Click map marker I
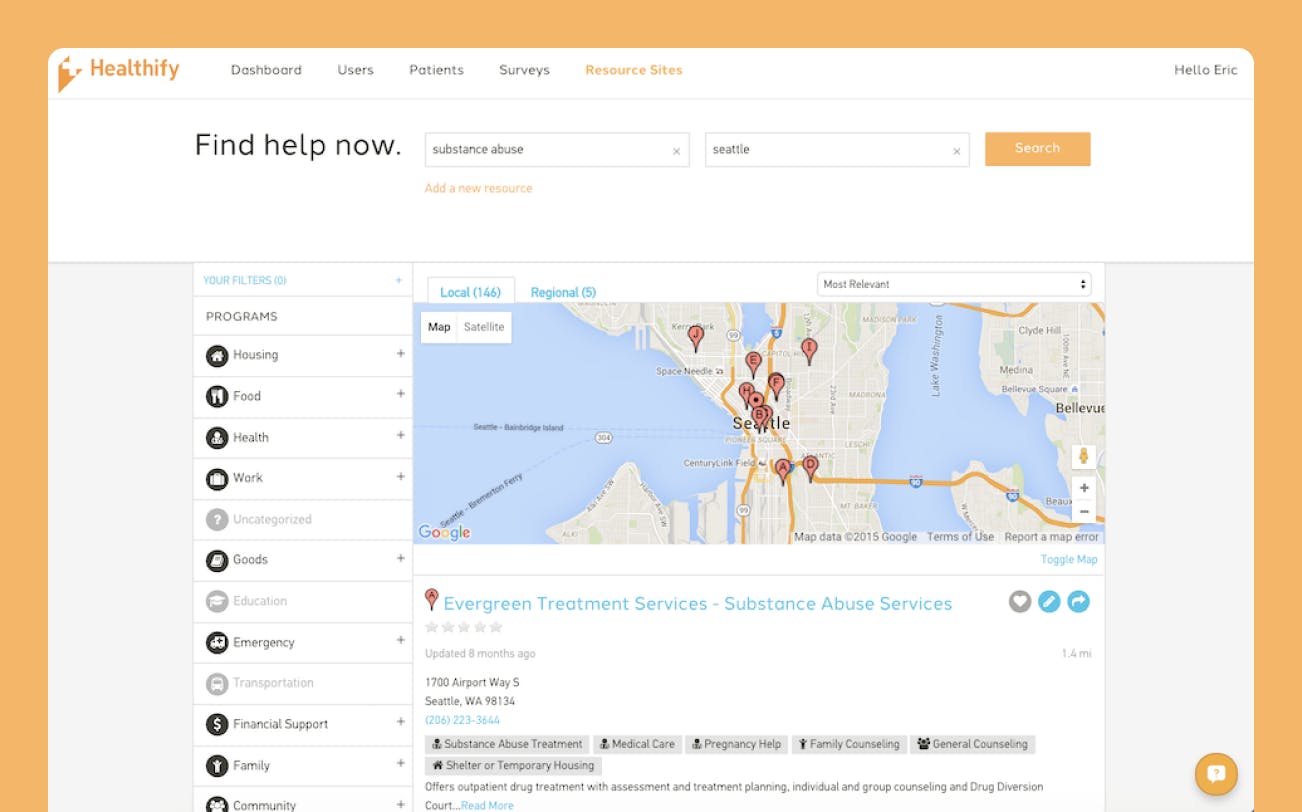This screenshot has height=812, width=1302. [x=809, y=349]
